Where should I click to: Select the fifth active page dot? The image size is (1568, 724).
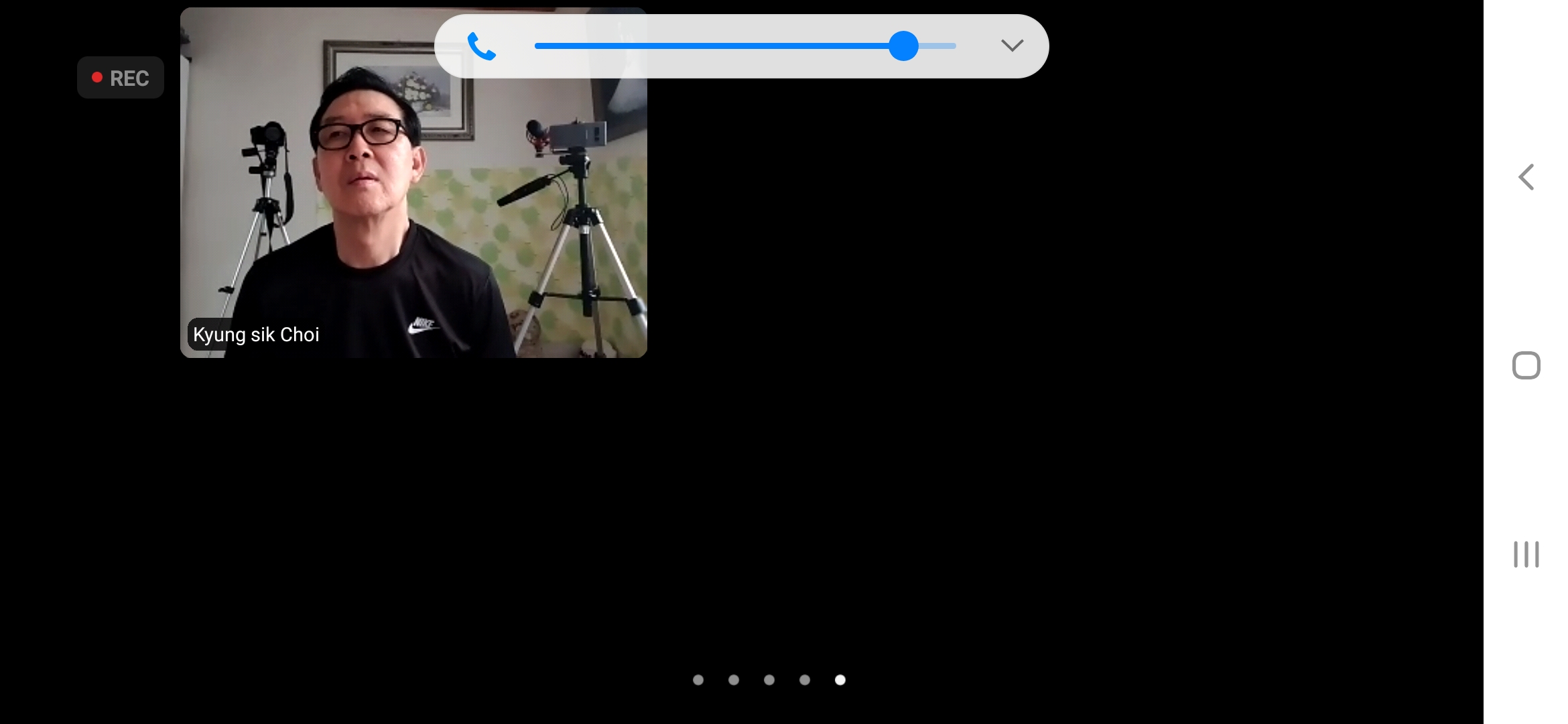(x=840, y=680)
